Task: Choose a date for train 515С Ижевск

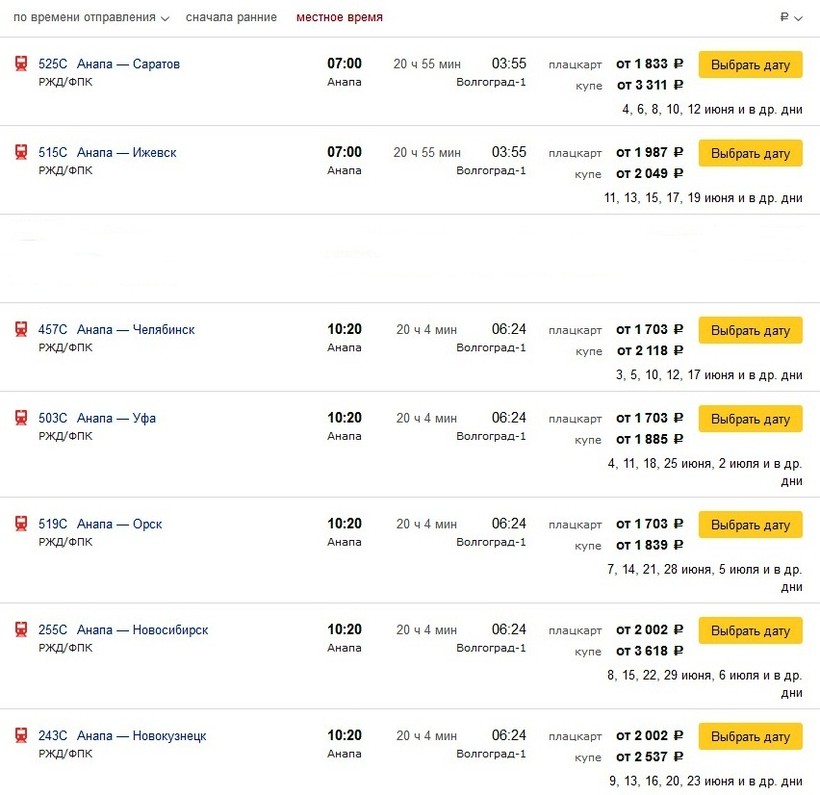Action: 750,153
